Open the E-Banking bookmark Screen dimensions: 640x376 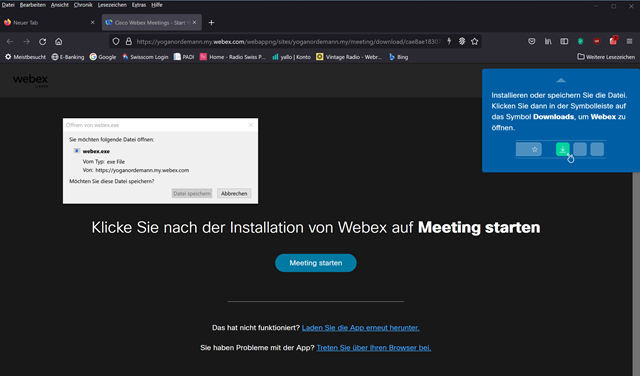point(68,57)
